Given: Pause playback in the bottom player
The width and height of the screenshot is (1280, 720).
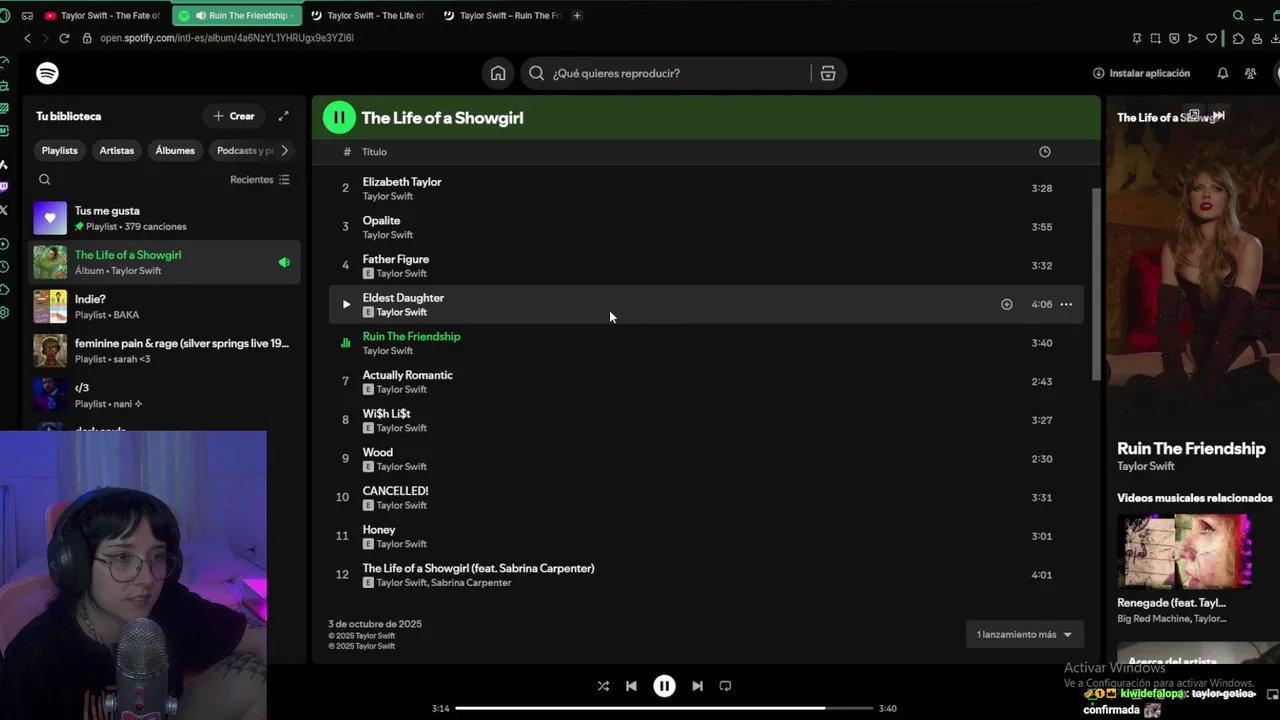Looking at the screenshot, I should [664, 686].
